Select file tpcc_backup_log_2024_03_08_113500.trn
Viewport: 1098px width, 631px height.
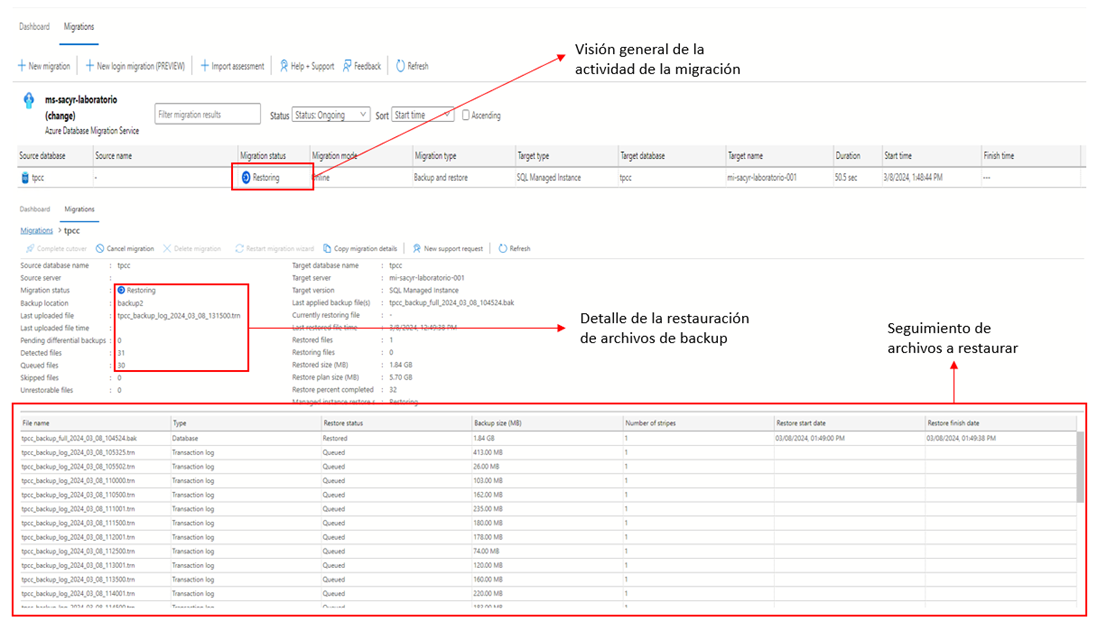(78, 579)
